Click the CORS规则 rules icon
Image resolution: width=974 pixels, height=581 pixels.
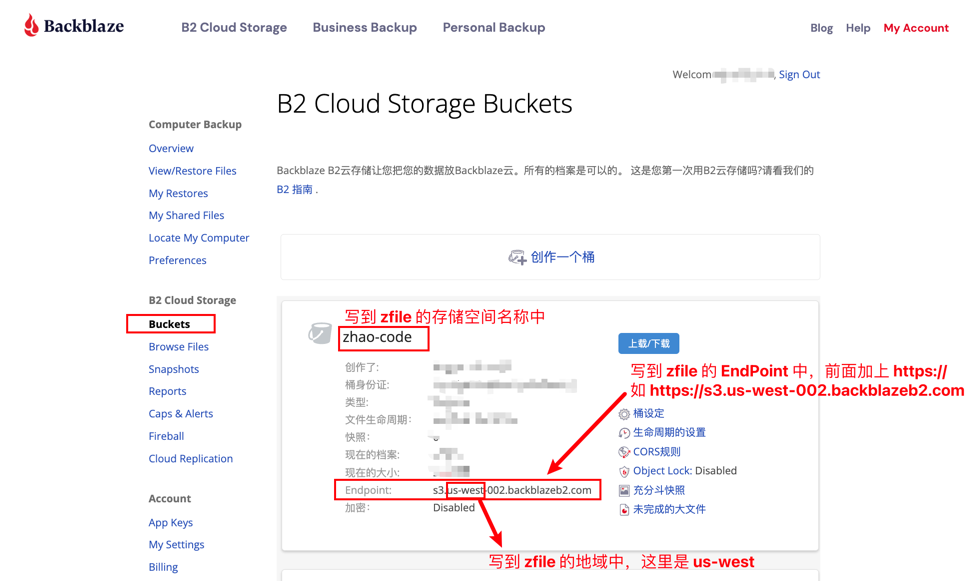(x=624, y=452)
